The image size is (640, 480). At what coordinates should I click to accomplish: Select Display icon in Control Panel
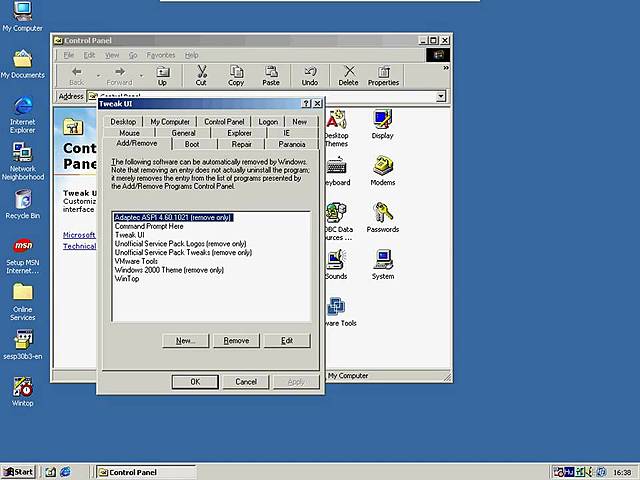[382, 124]
